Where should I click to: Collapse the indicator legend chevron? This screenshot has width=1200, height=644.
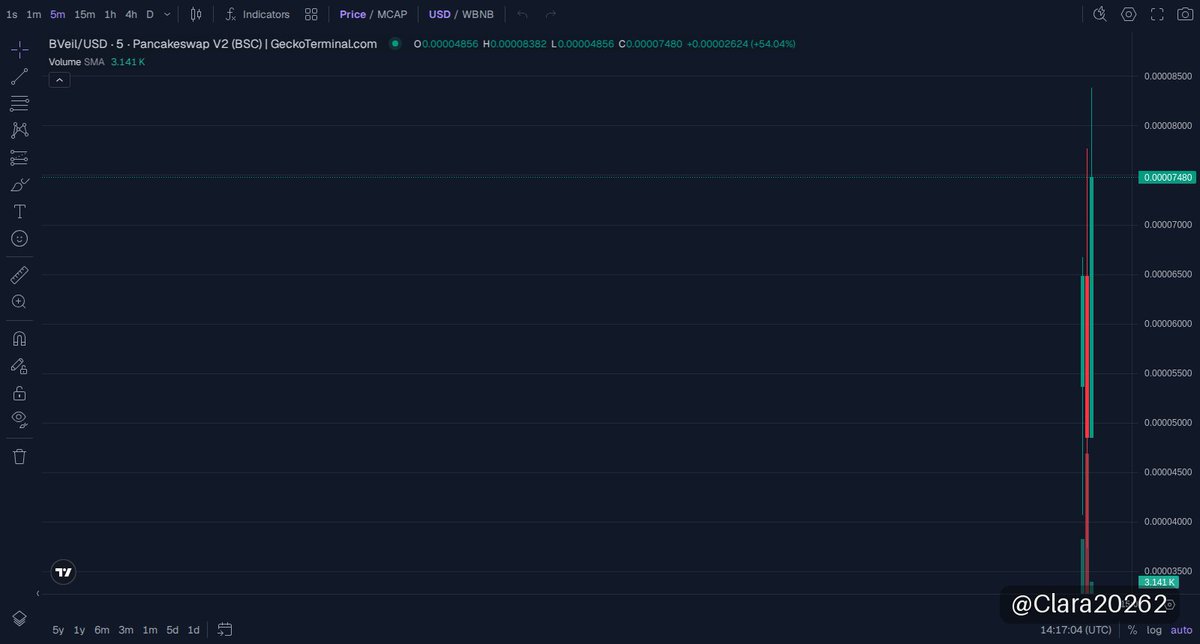click(x=59, y=80)
